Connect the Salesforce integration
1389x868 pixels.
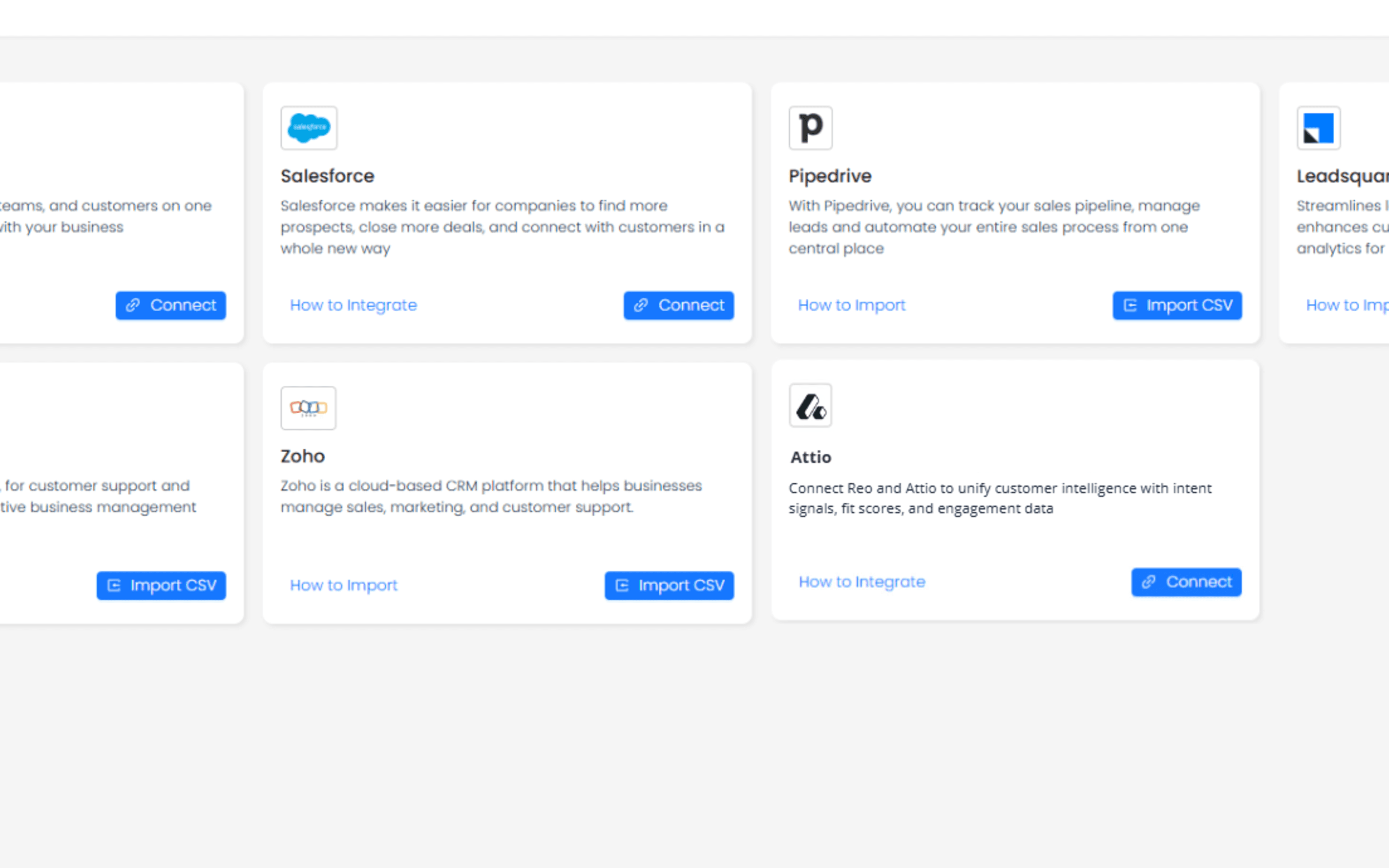pyautogui.click(x=679, y=305)
